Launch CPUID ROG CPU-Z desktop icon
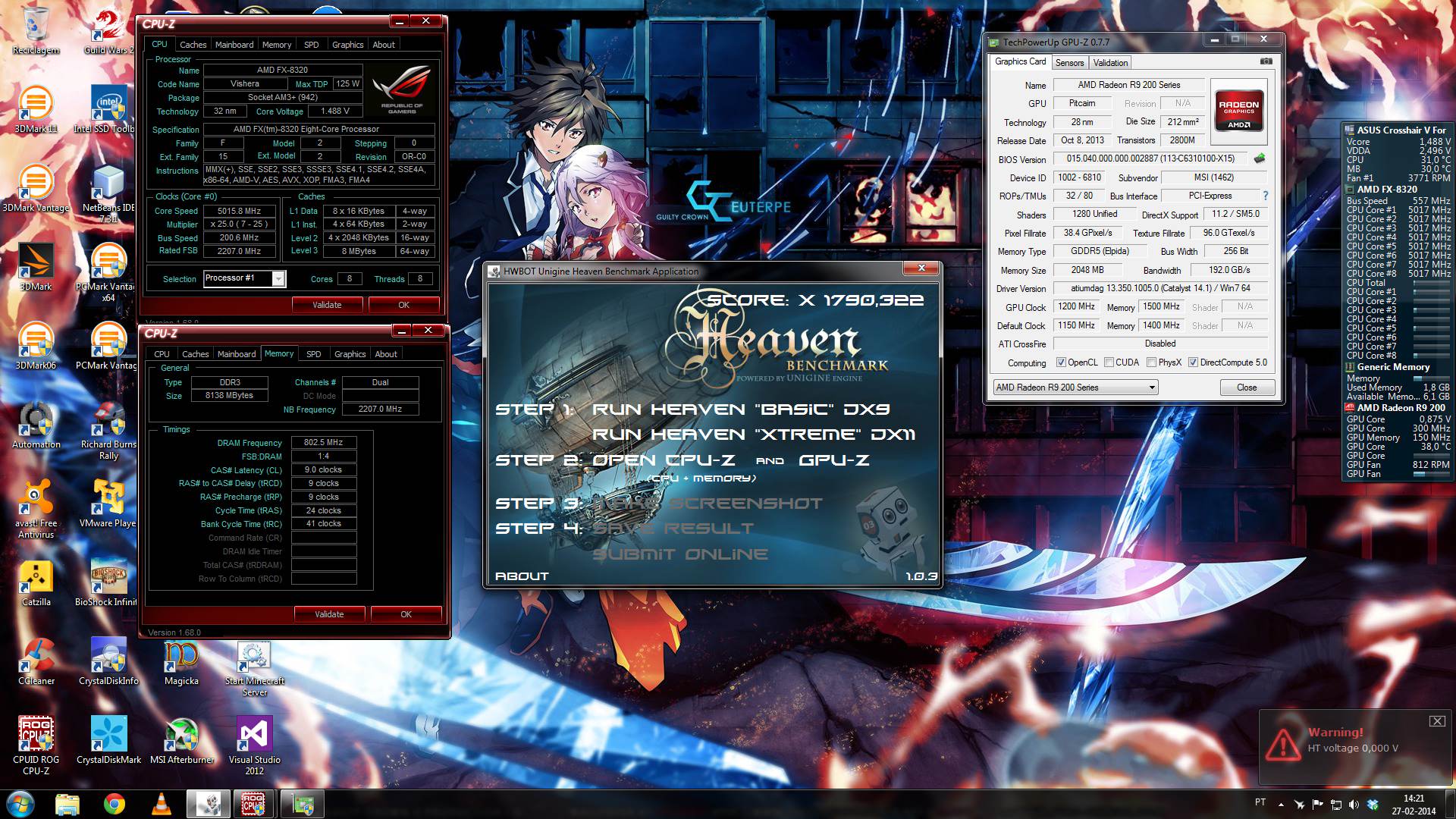1456x819 pixels. [x=36, y=746]
